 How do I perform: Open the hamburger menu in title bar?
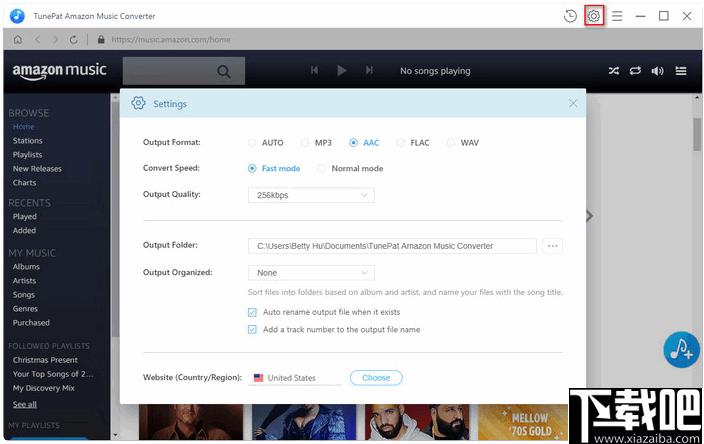(x=617, y=16)
